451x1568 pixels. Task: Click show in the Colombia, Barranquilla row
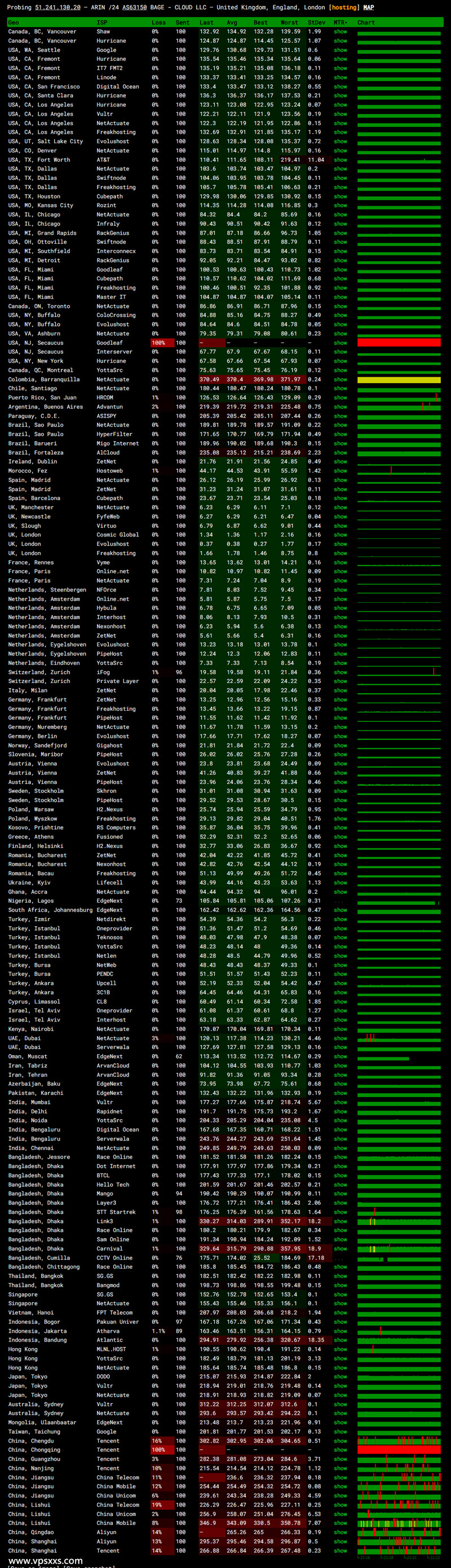click(341, 379)
